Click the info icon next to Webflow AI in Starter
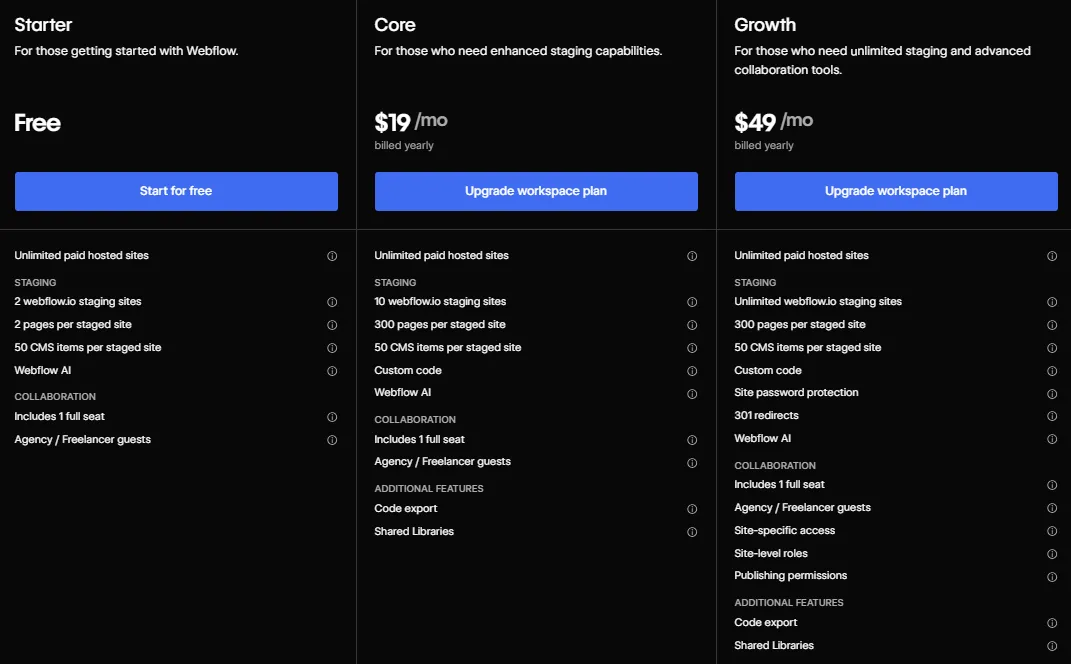1071x664 pixels. click(x=332, y=370)
